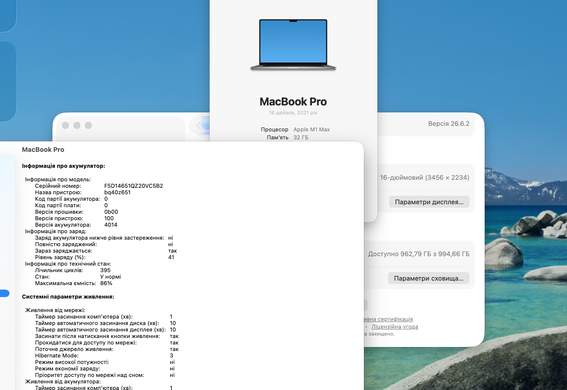Select the Hibernate Mode value 3

171,356
